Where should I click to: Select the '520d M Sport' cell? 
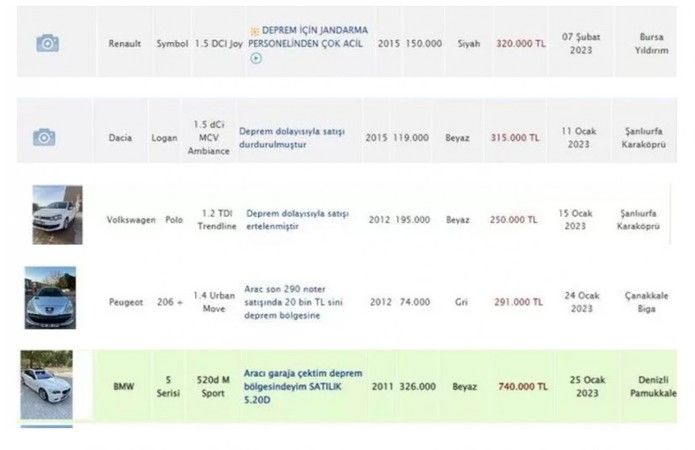[x=213, y=387]
